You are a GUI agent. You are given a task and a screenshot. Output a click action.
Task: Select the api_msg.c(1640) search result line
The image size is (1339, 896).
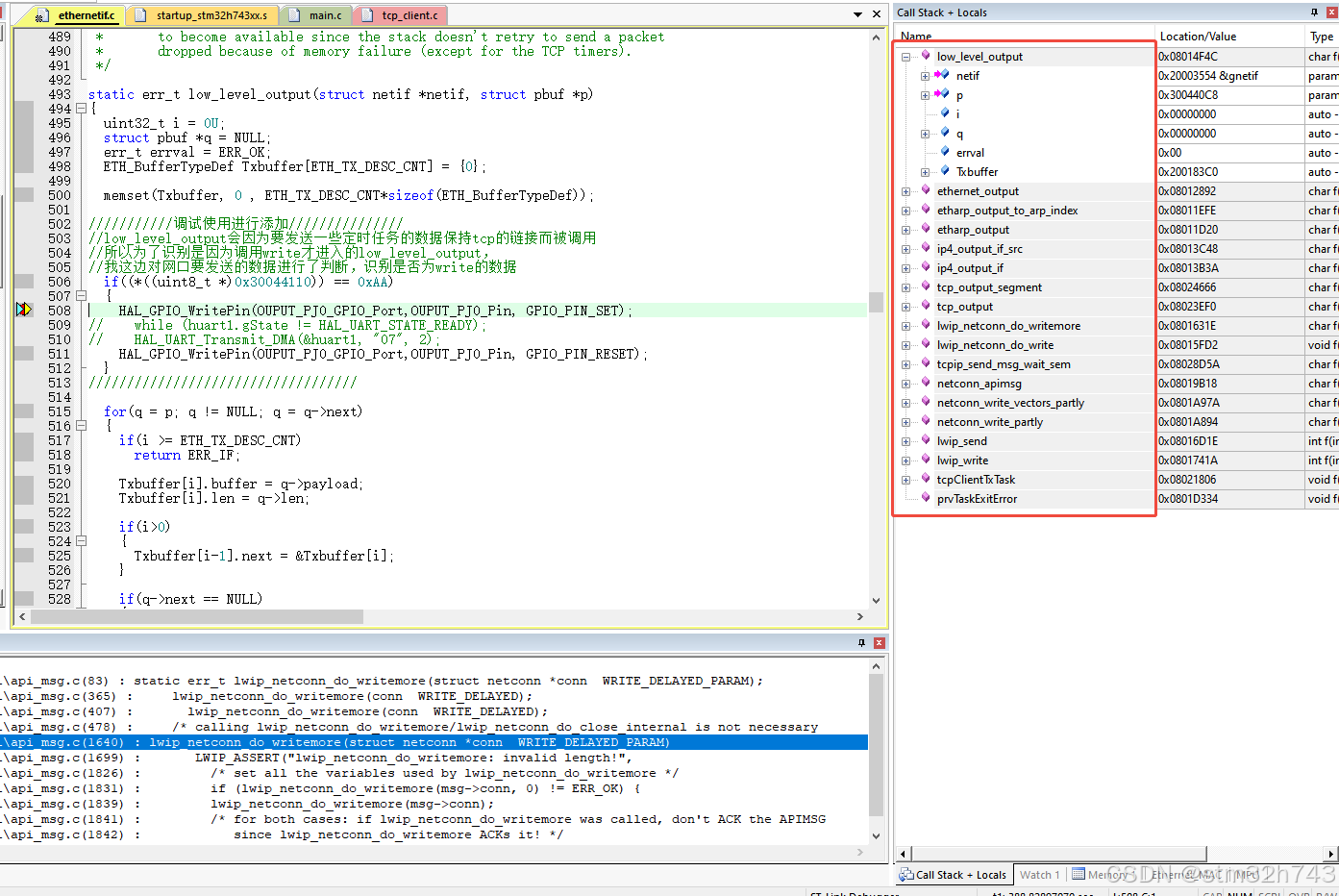(x=384, y=741)
